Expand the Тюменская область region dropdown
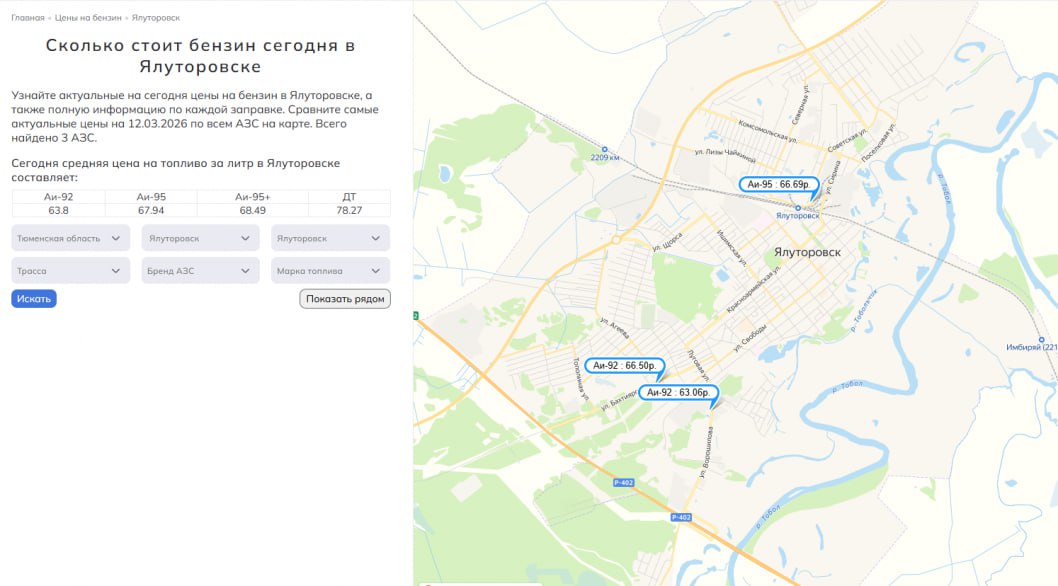1058x586 pixels. coord(71,239)
